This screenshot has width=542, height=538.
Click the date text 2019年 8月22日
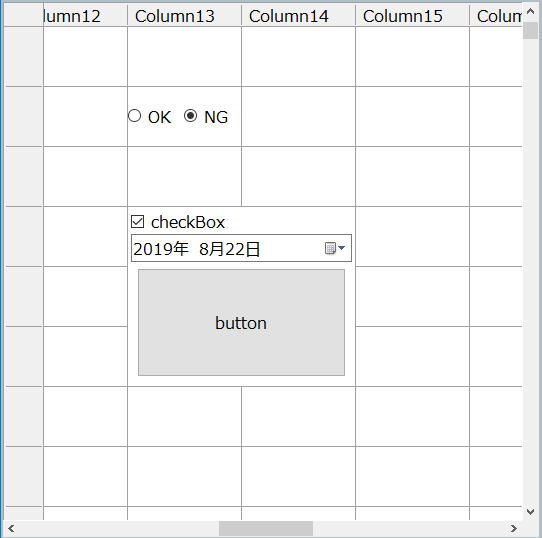[x=196, y=249]
